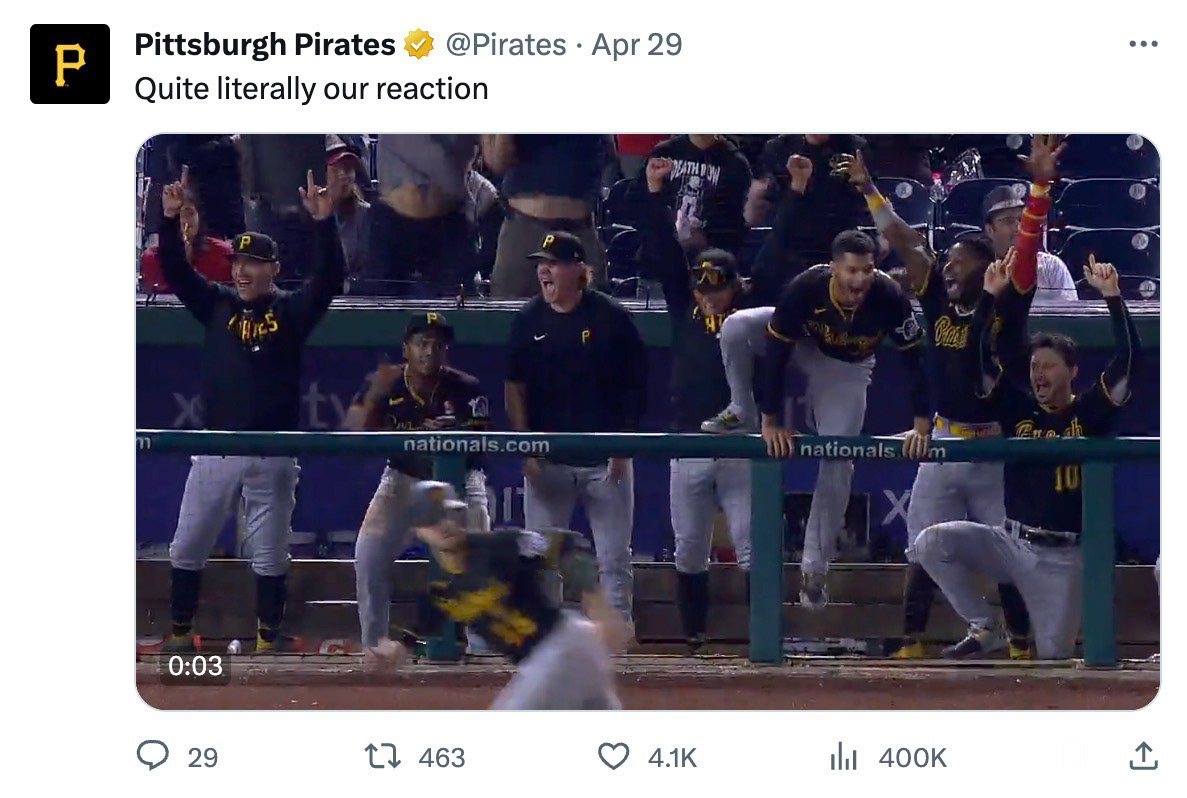Reply to the tweet via comment icon
This screenshot has height=798, width=1187.
152,757
